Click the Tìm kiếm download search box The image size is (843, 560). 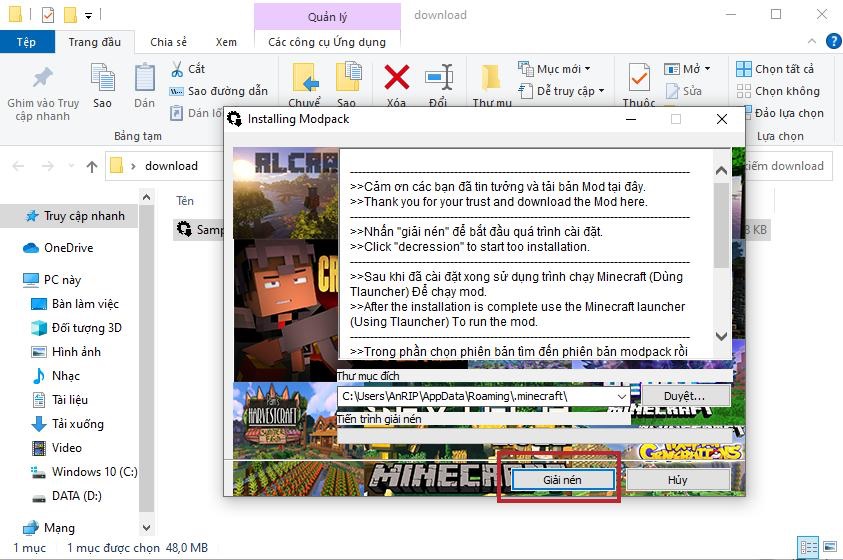[788, 166]
